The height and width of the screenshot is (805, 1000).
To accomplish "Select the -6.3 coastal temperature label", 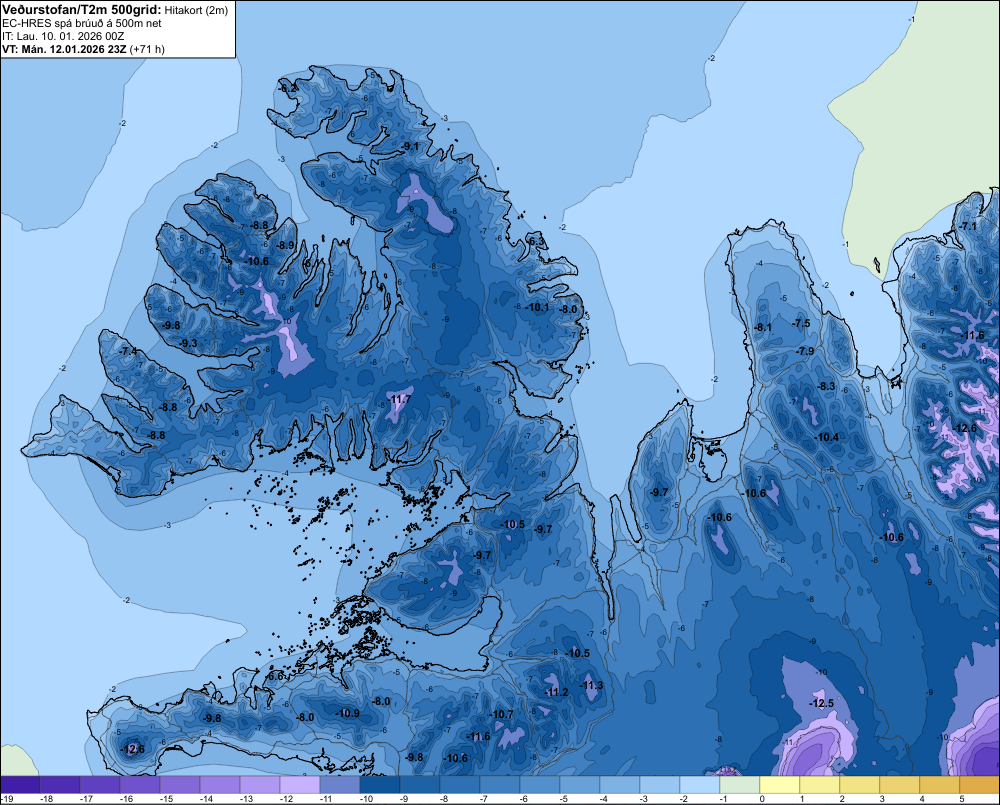I will click(x=536, y=241).
